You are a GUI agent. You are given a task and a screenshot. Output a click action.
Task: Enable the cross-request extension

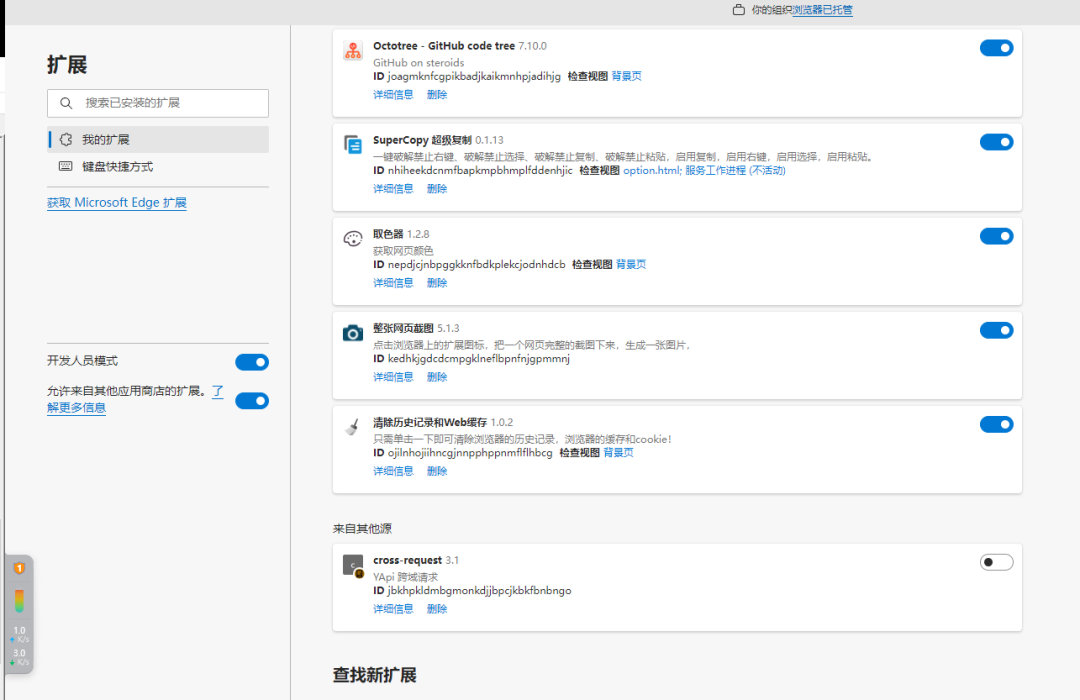coord(996,562)
